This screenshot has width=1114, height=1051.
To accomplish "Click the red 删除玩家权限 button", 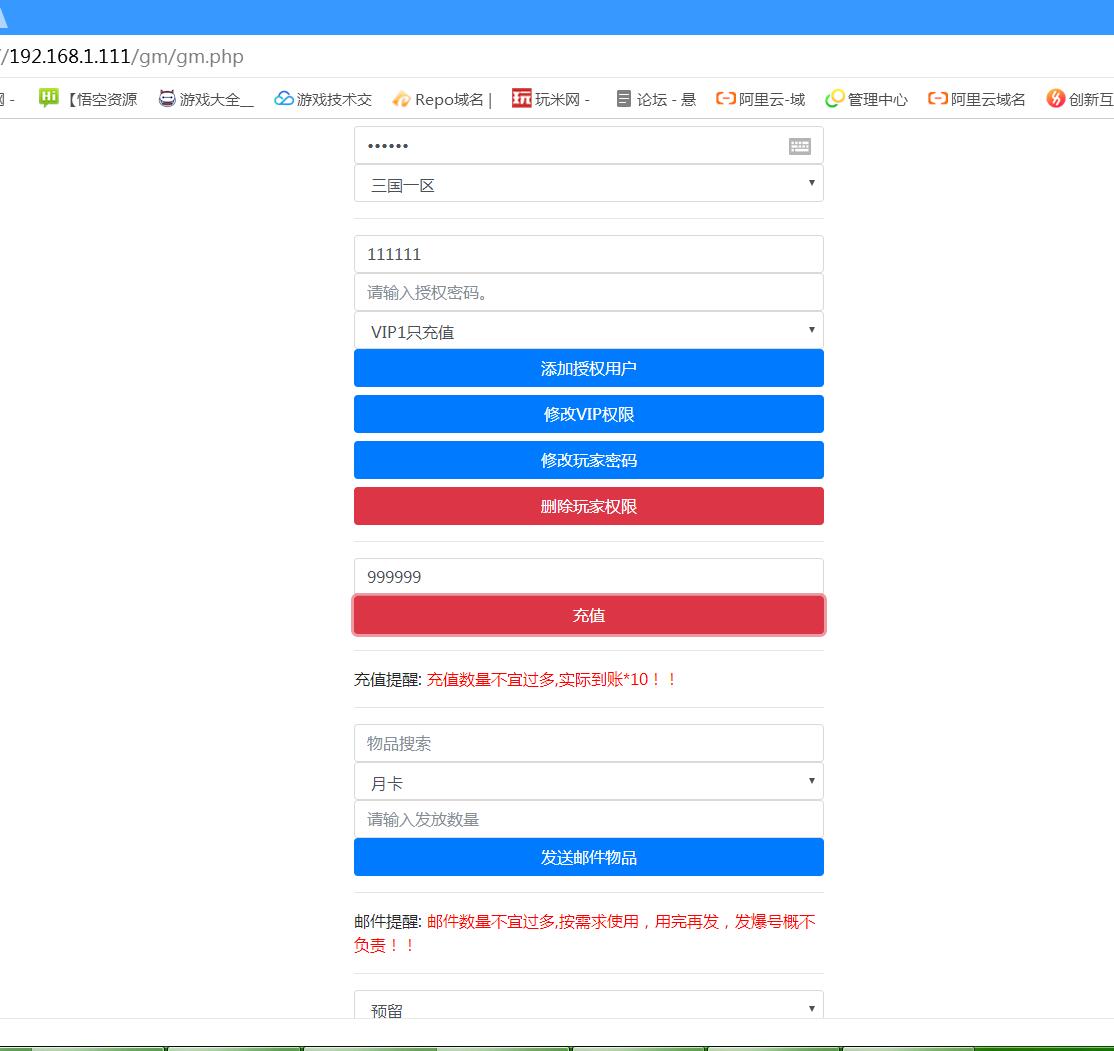I will click(x=589, y=506).
